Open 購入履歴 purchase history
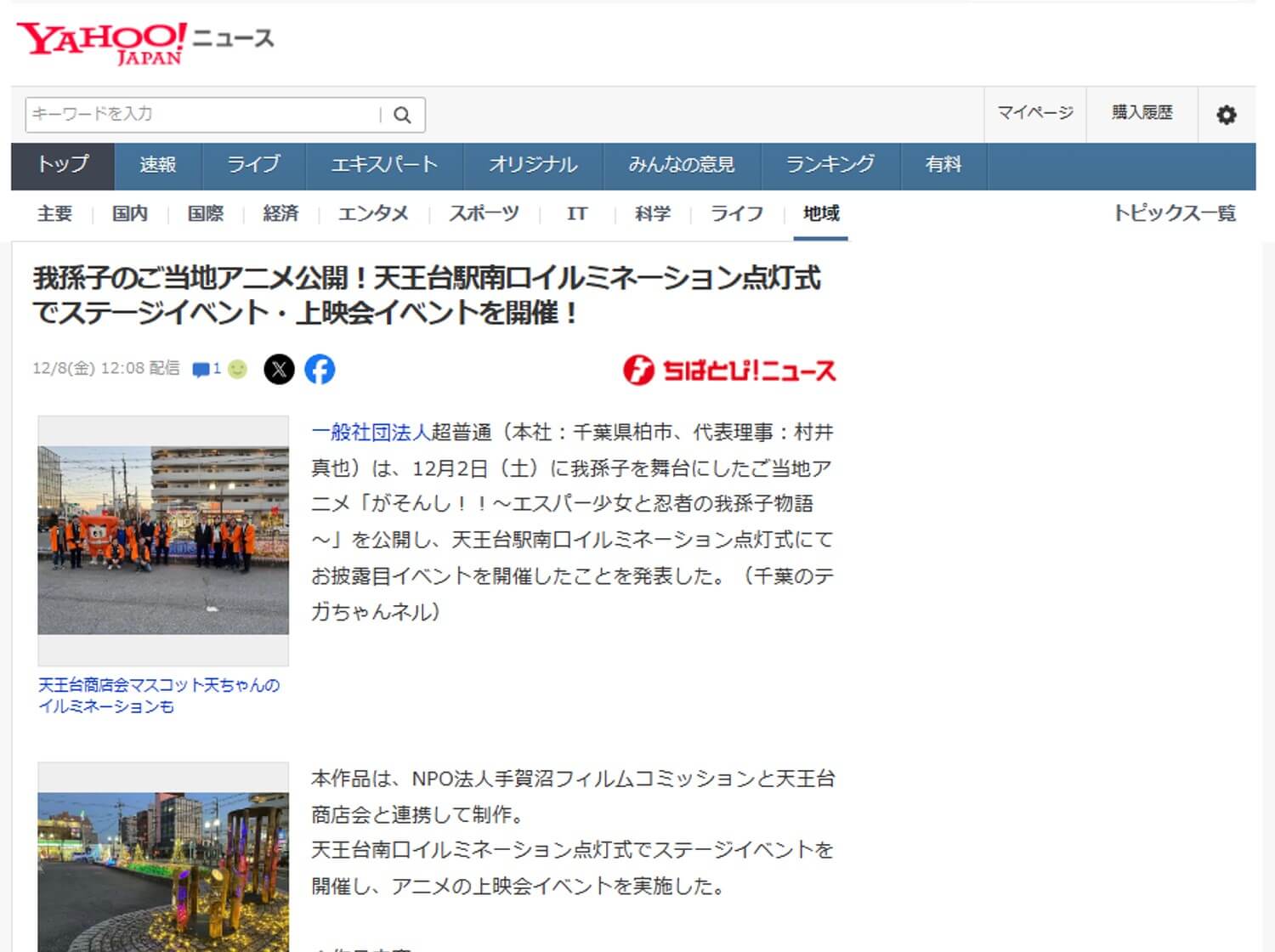The image size is (1275, 952). (x=1142, y=113)
